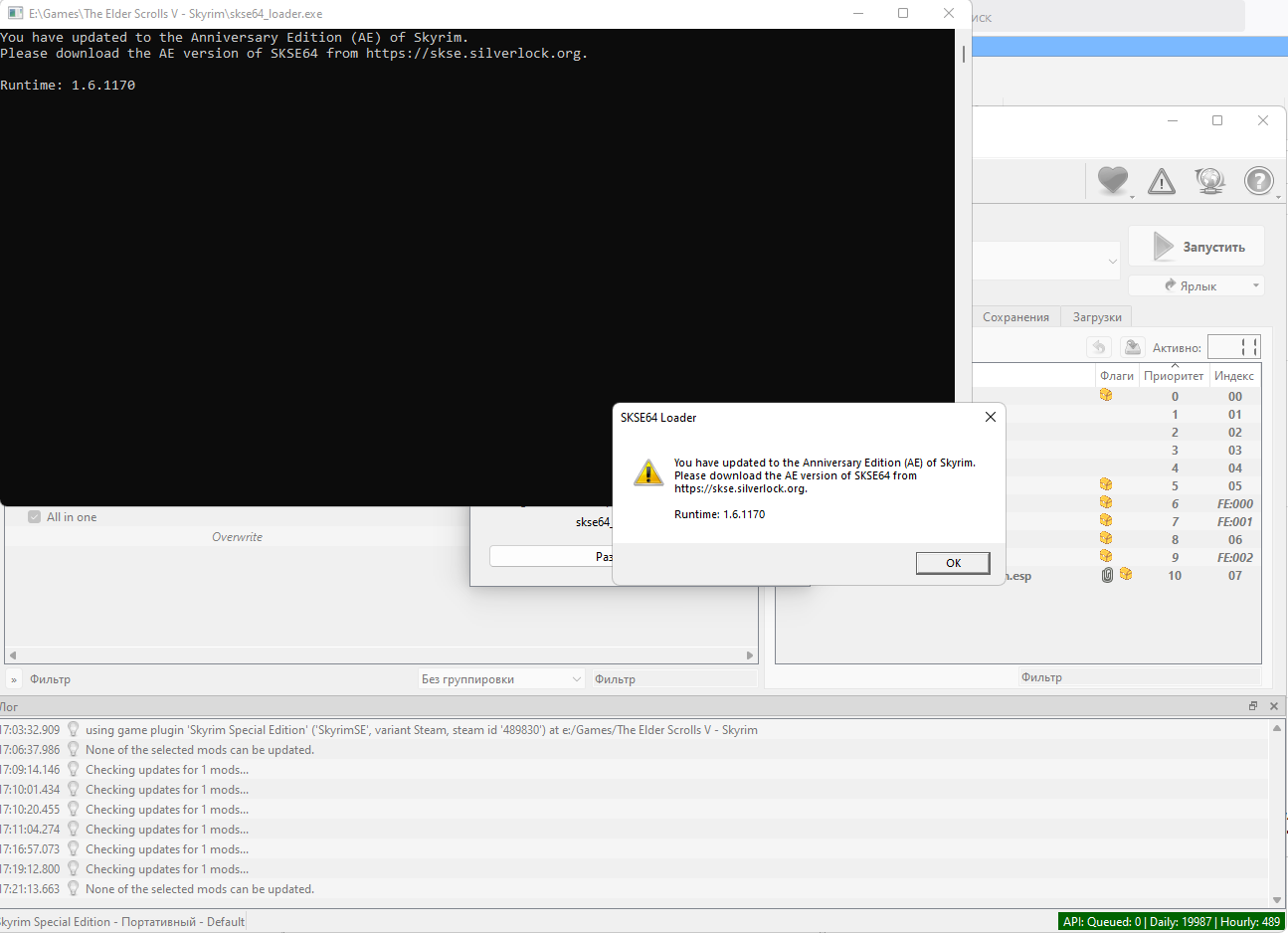
Task: Sort by the 'Флаги' column header
Action: click(1117, 376)
